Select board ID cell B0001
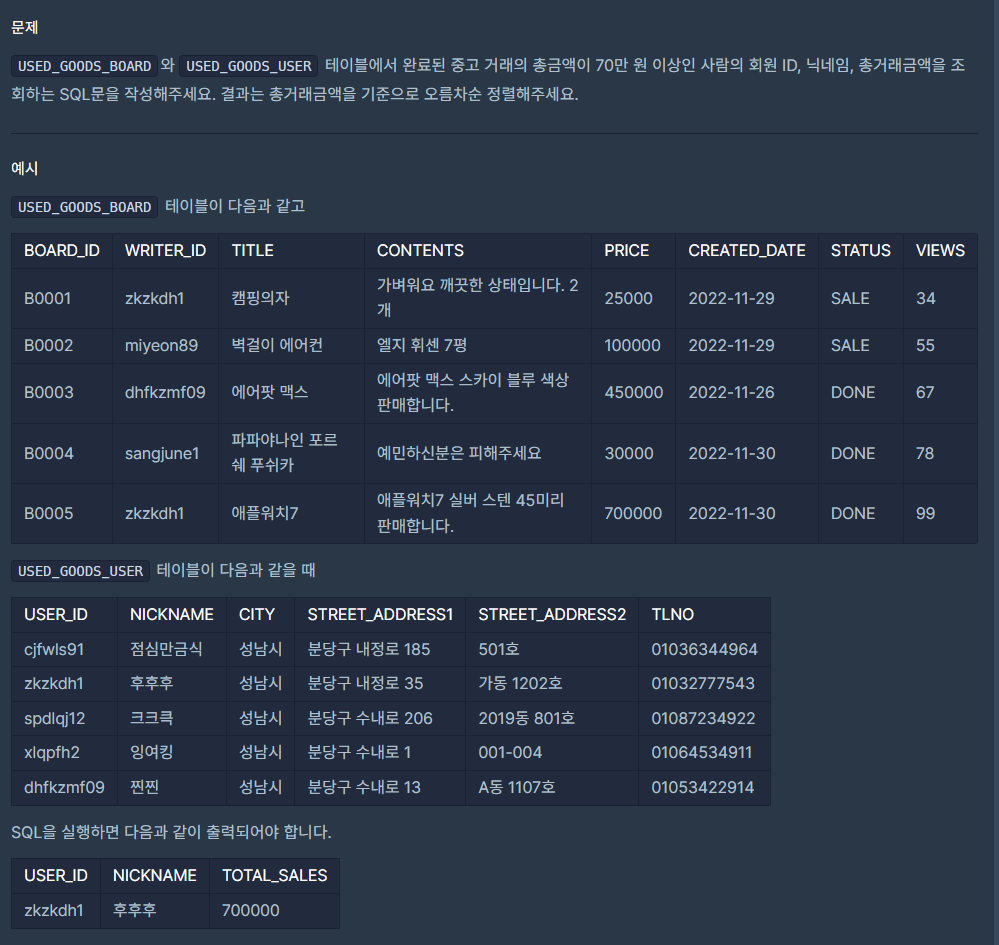 pos(47,298)
